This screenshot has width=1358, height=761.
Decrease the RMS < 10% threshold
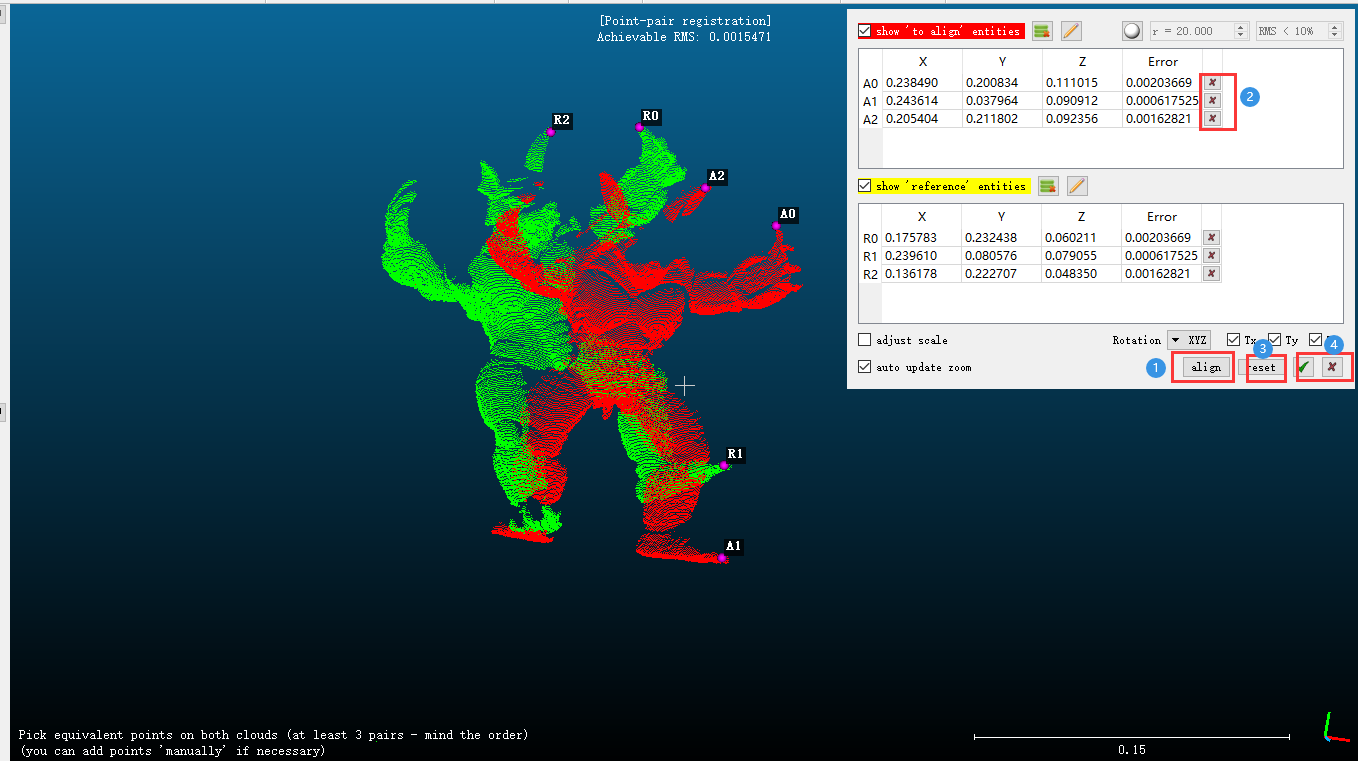tap(1335, 36)
